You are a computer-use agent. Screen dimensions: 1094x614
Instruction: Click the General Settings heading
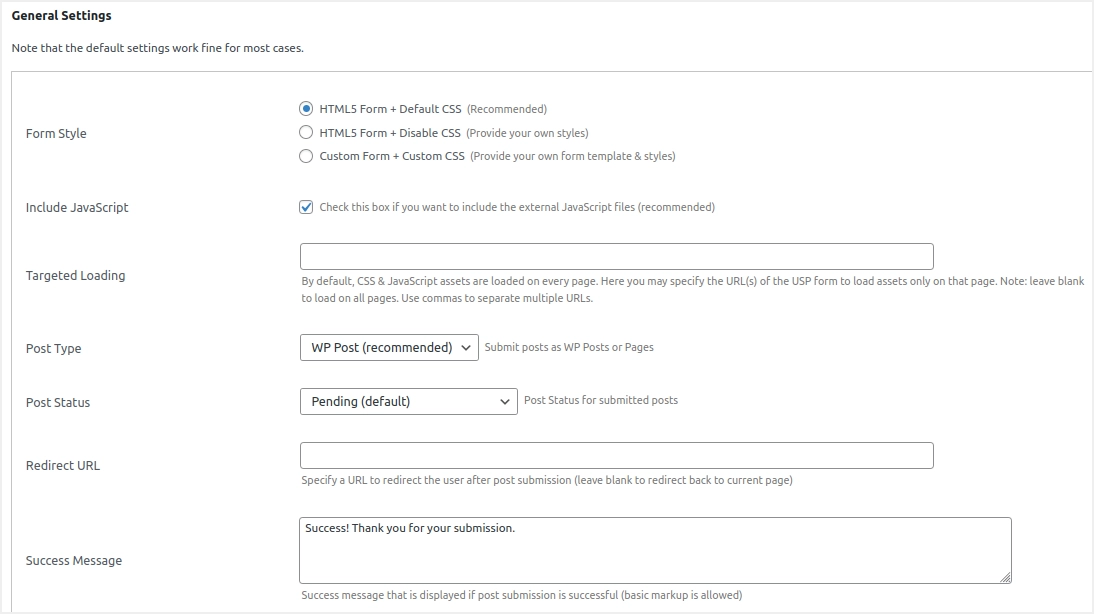[x=61, y=16]
